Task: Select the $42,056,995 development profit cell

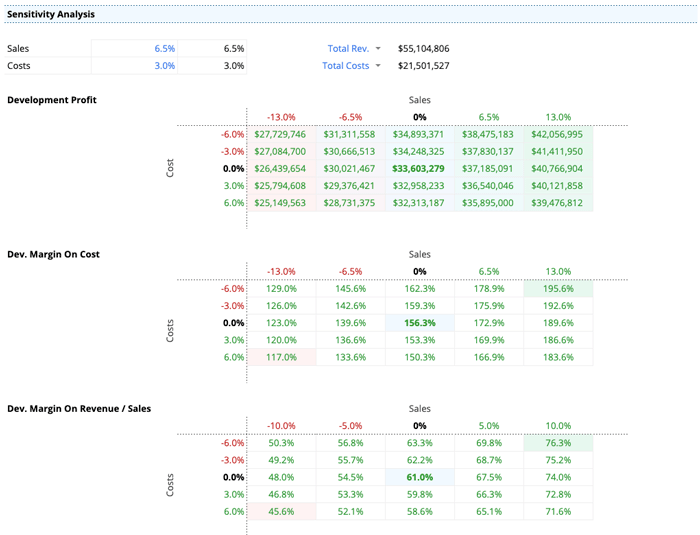Action: [558, 134]
